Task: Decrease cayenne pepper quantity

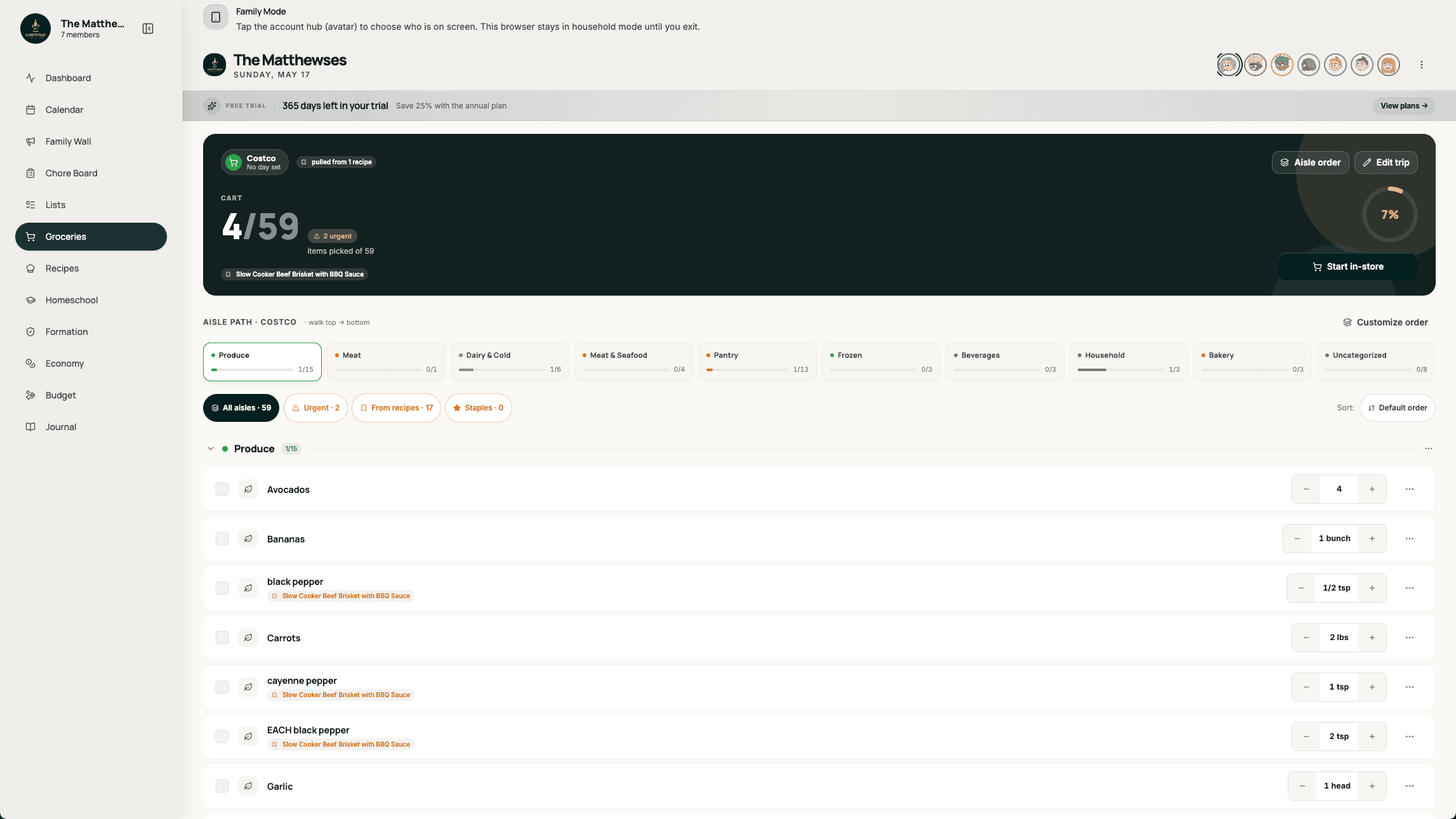Action: [x=1306, y=687]
